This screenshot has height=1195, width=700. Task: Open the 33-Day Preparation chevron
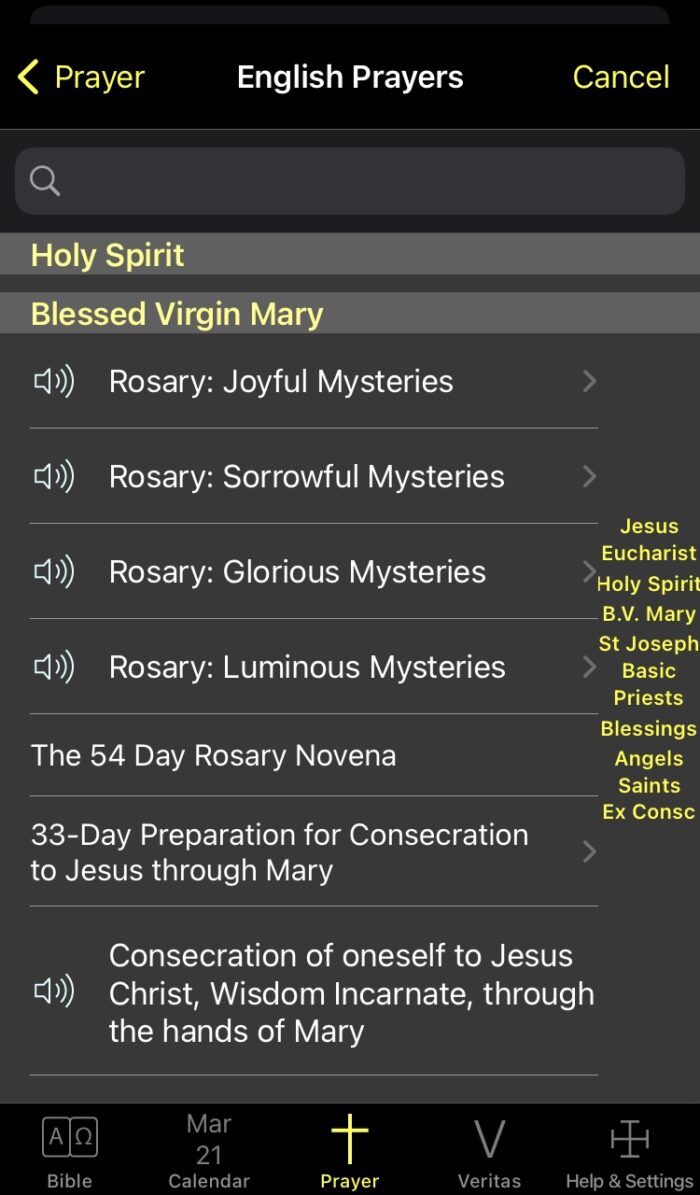589,852
